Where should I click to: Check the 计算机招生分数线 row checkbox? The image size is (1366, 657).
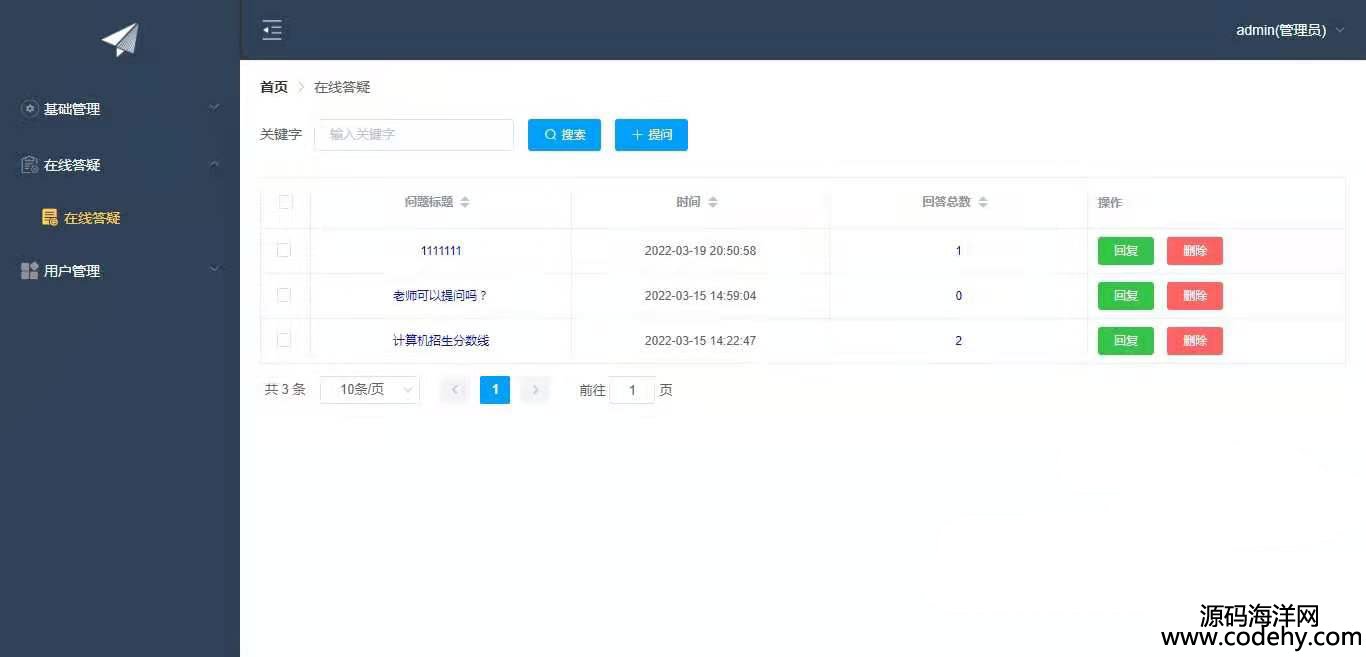(x=284, y=340)
